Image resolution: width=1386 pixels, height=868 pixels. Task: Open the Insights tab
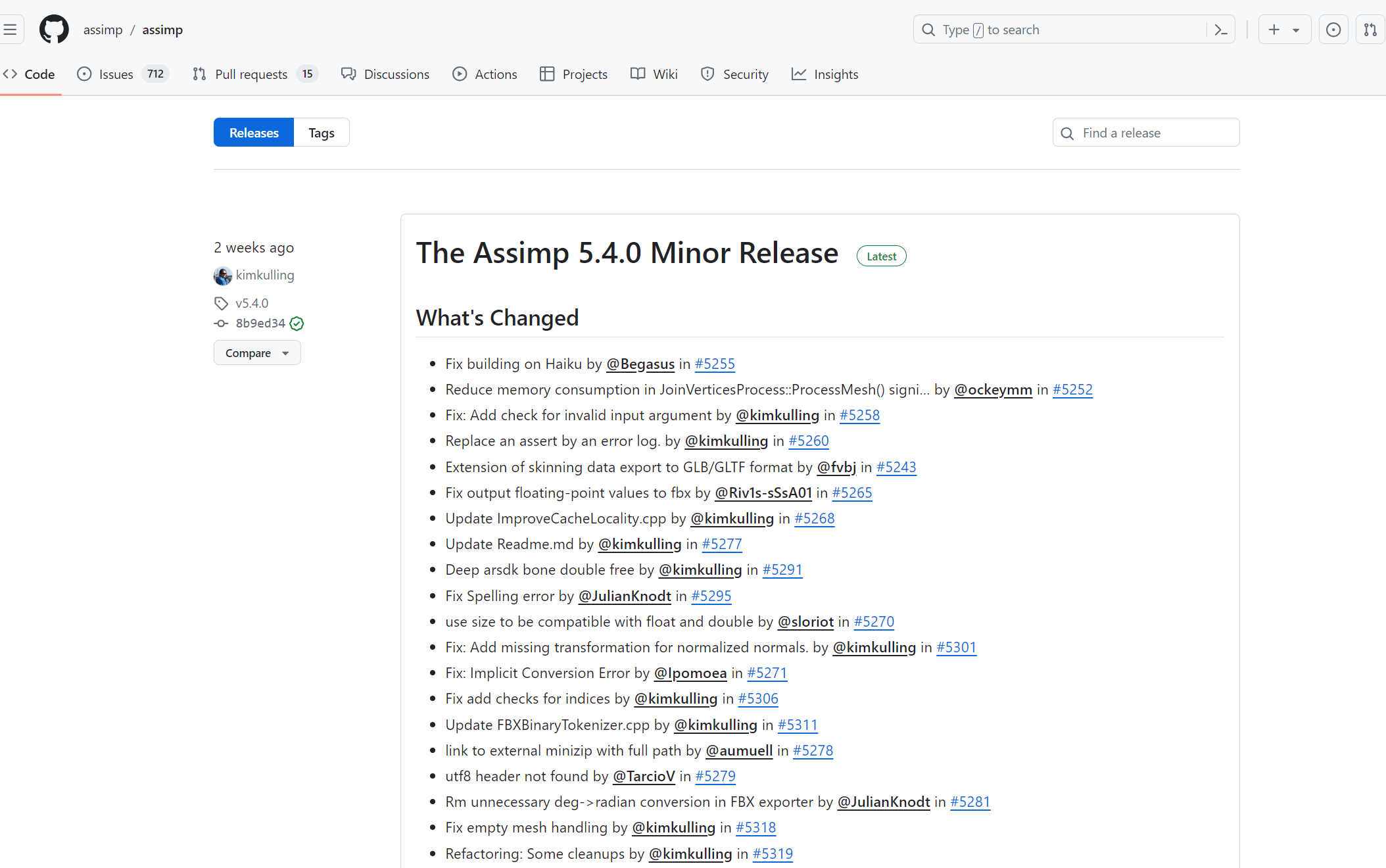[825, 74]
